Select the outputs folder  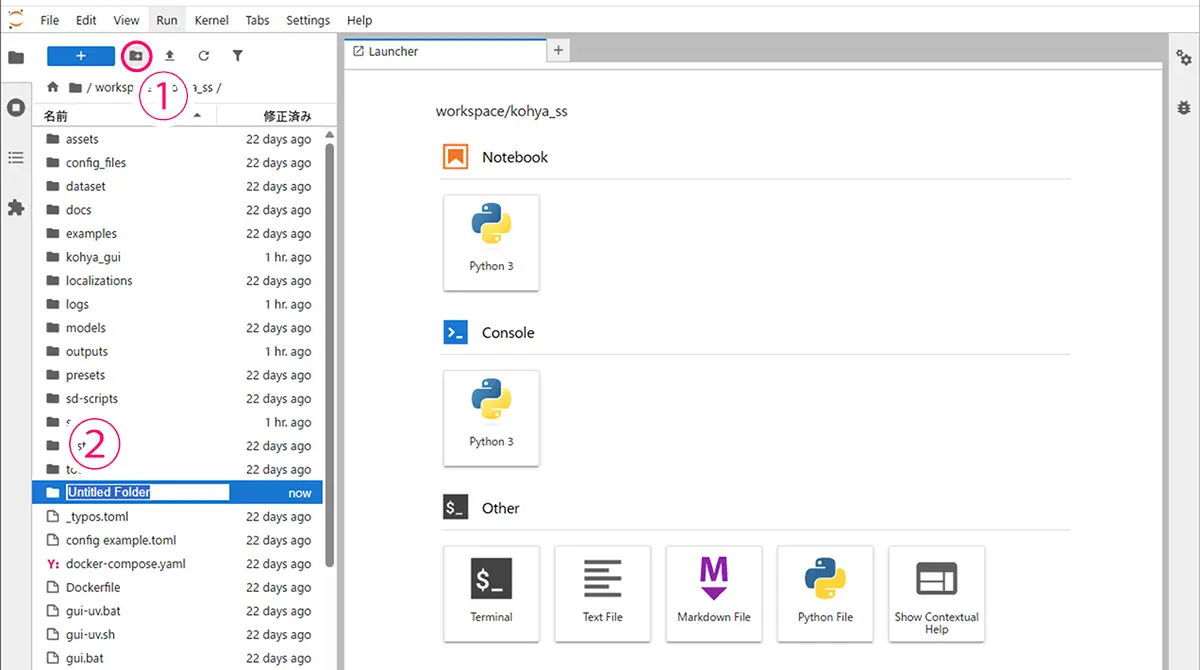[178, 351]
